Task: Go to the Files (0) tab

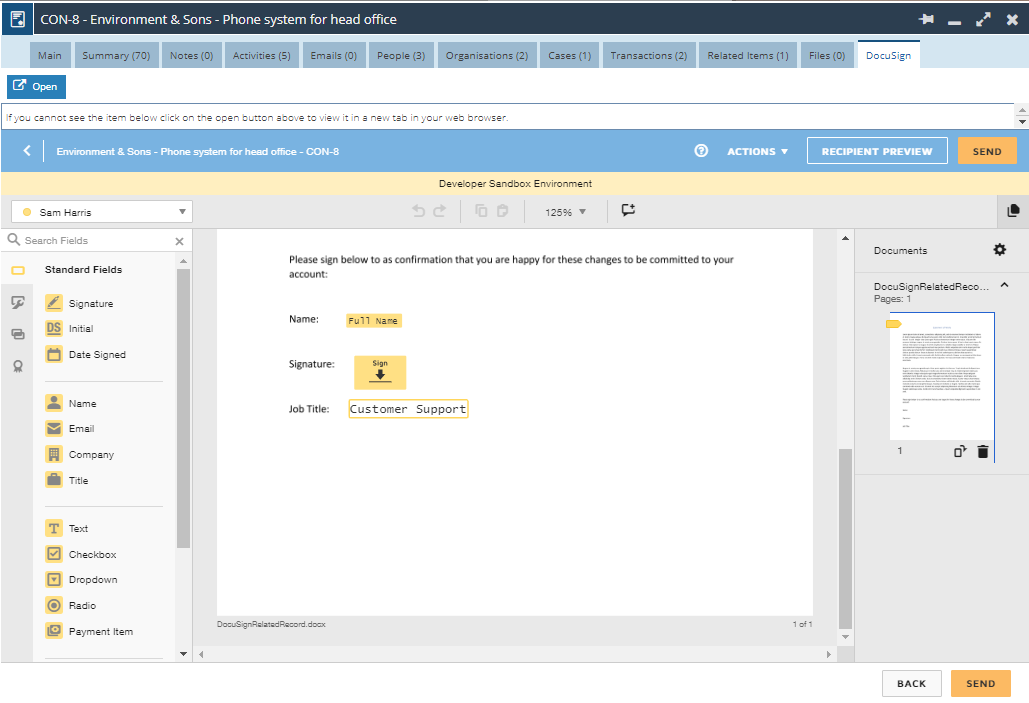Action: coord(827,56)
